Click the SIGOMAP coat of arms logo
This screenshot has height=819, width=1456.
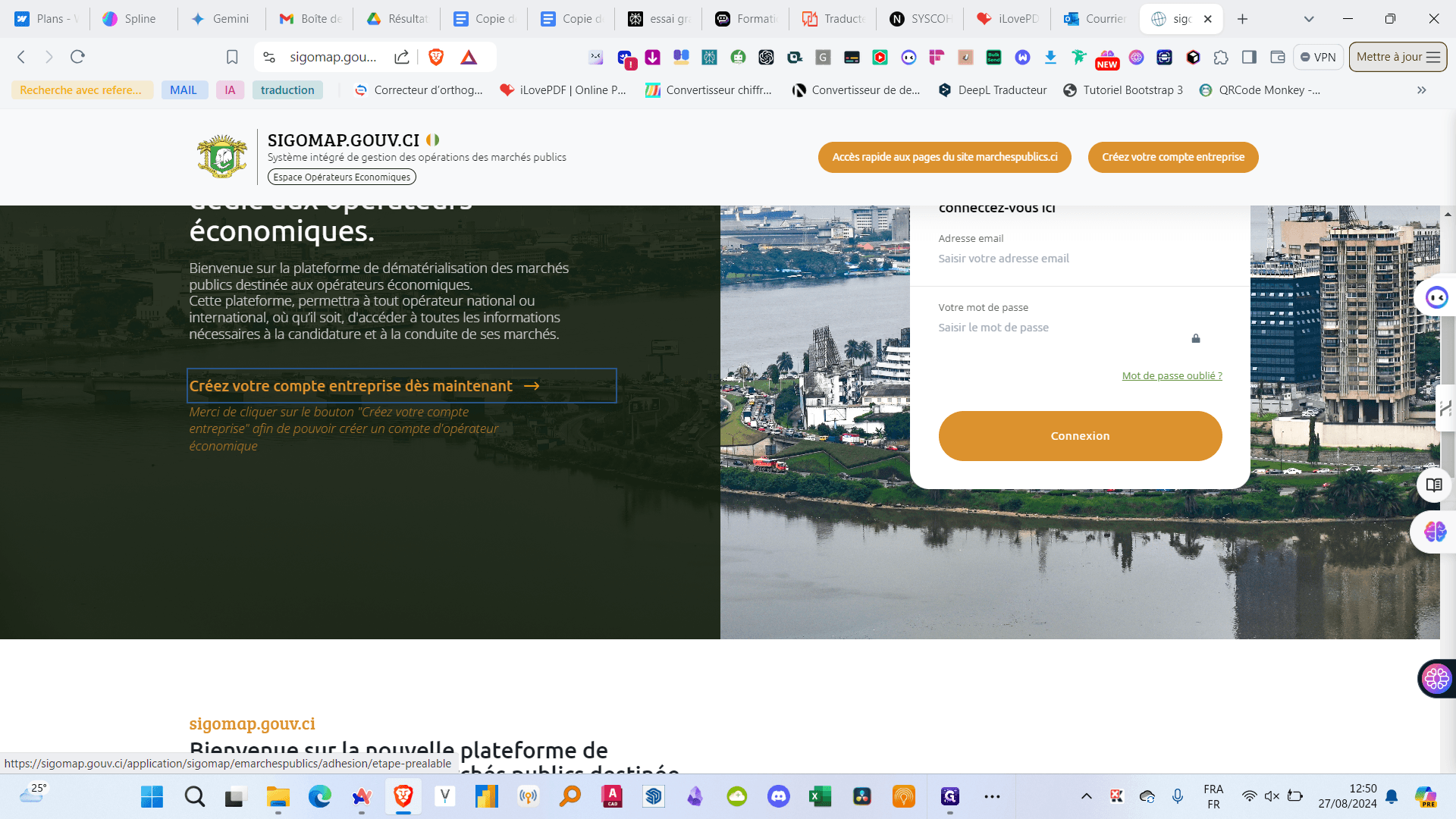(222, 156)
